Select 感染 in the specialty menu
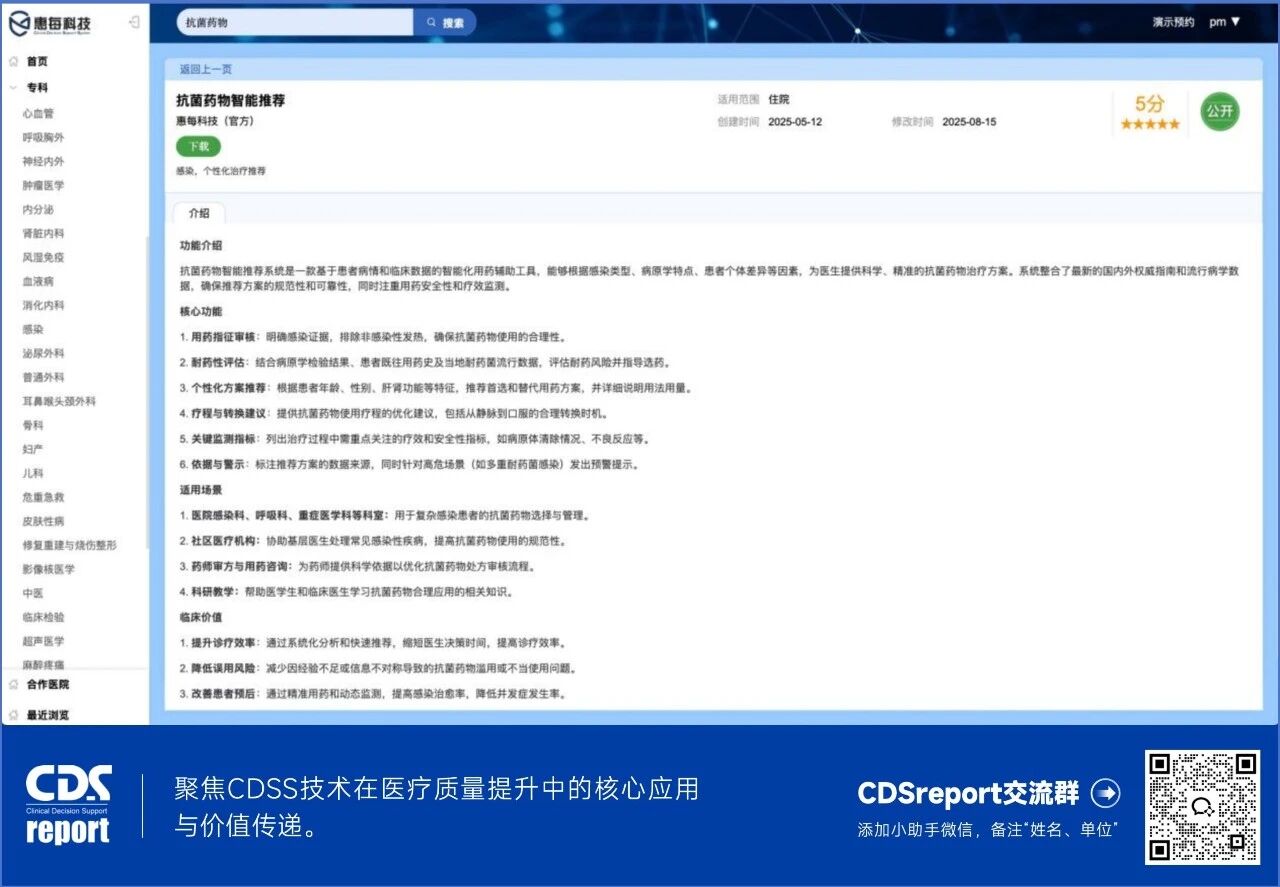 (x=34, y=329)
